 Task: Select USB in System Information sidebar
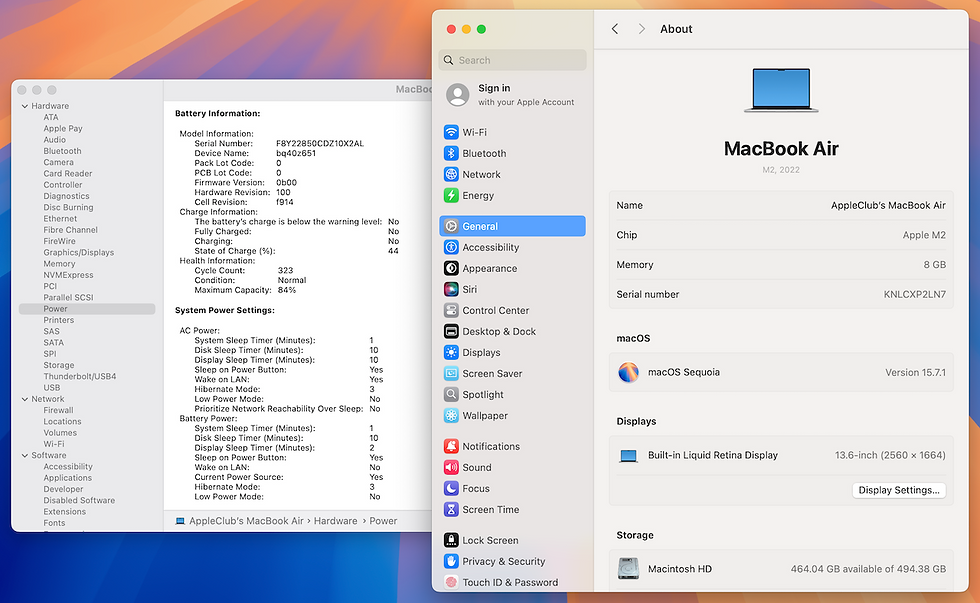click(x=52, y=387)
